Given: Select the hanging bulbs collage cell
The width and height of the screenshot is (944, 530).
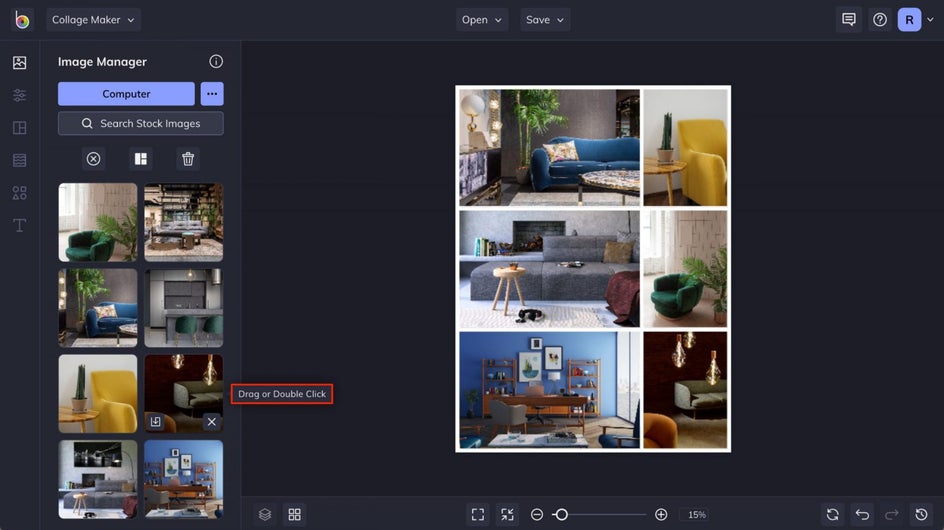Looking at the screenshot, I should click(685, 390).
